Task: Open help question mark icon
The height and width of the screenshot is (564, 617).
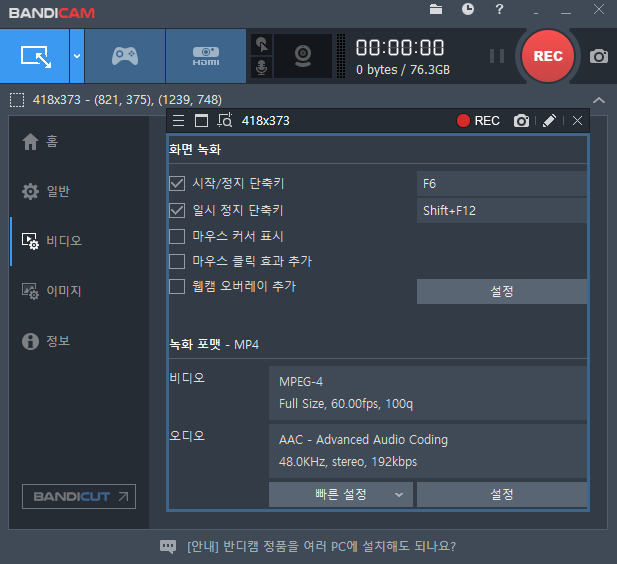Action: click(499, 9)
